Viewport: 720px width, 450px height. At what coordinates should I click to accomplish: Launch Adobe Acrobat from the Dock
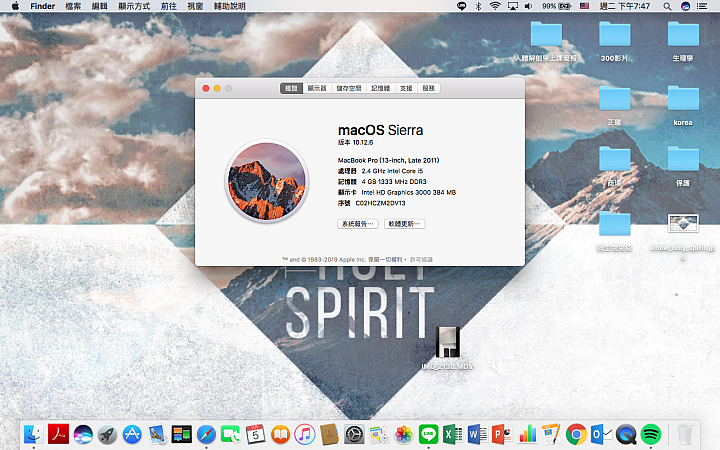(58, 434)
